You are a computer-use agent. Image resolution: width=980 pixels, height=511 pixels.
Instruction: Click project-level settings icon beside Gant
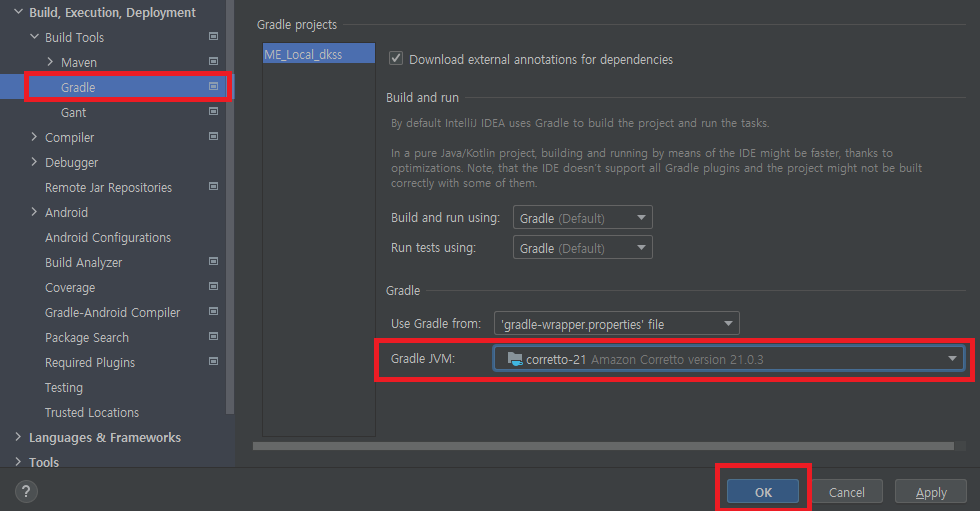point(213,111)
